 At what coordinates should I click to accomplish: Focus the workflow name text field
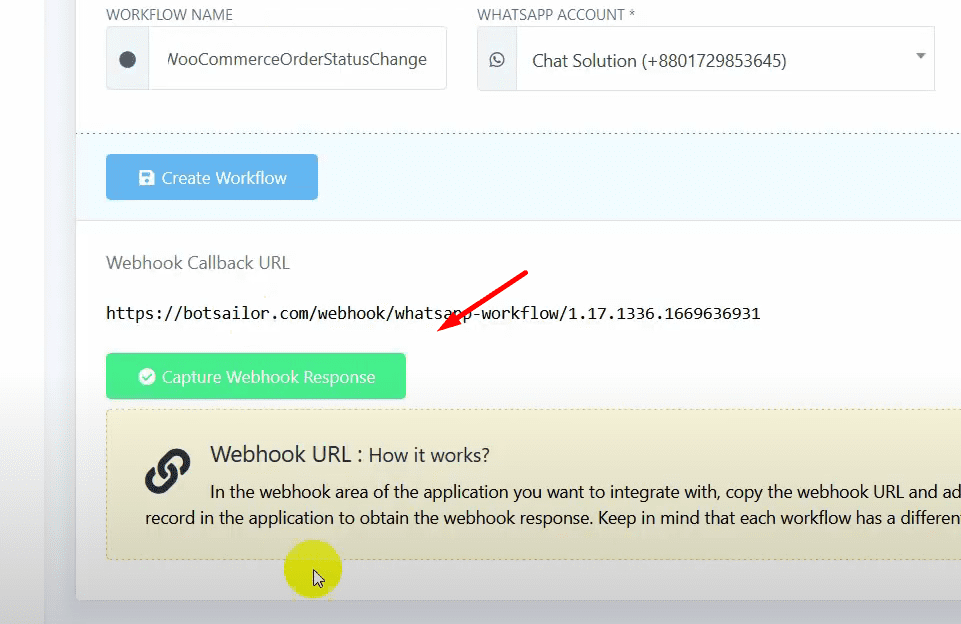pyautogui.click(x=297, y=60)
